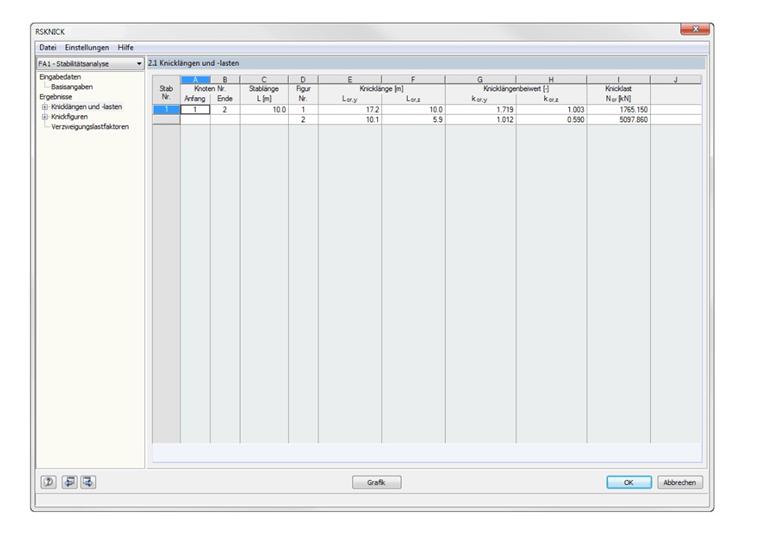Viewport: 760px width, 543px height.
Task: Click column A header
Action: pos(195,80)
